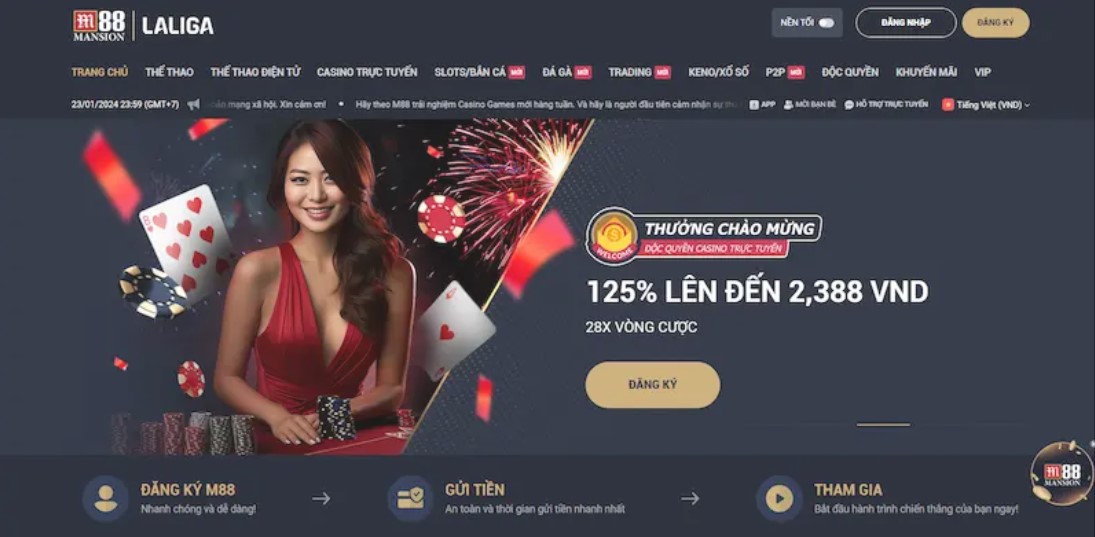1095x537 pixels.
Task: Click the Tham Gia play icon
Action: click(779, 499)
